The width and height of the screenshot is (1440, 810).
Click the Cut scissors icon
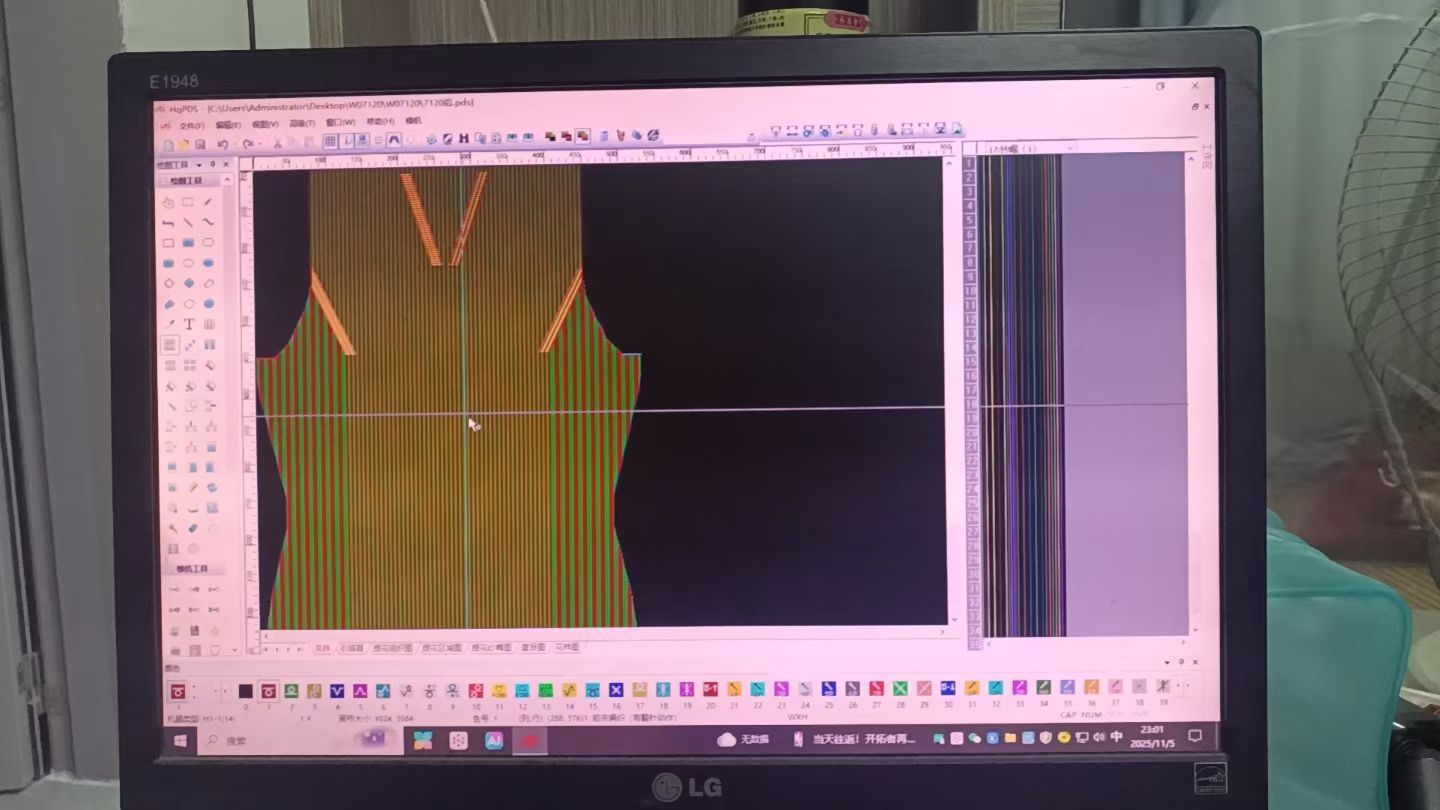pyautogui.click(x=277, y=143)
